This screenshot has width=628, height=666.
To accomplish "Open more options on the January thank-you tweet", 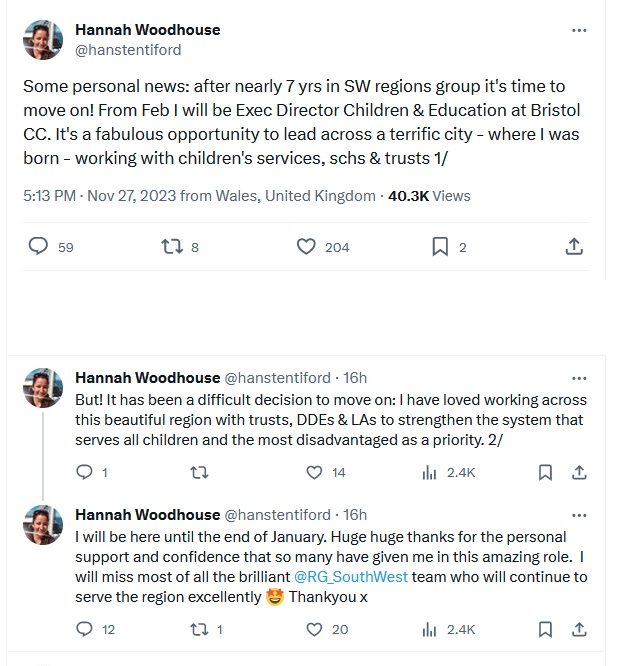I will tap(579, 515).
